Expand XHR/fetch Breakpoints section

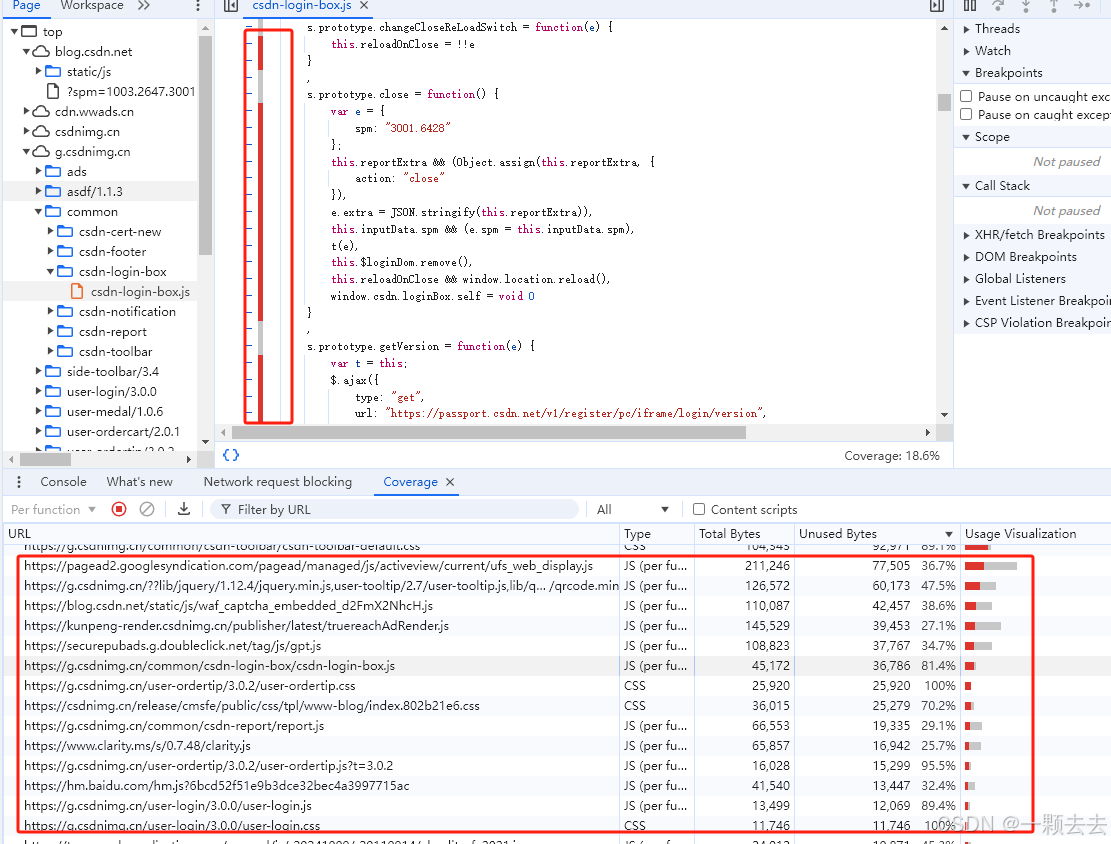pos(966,235)
